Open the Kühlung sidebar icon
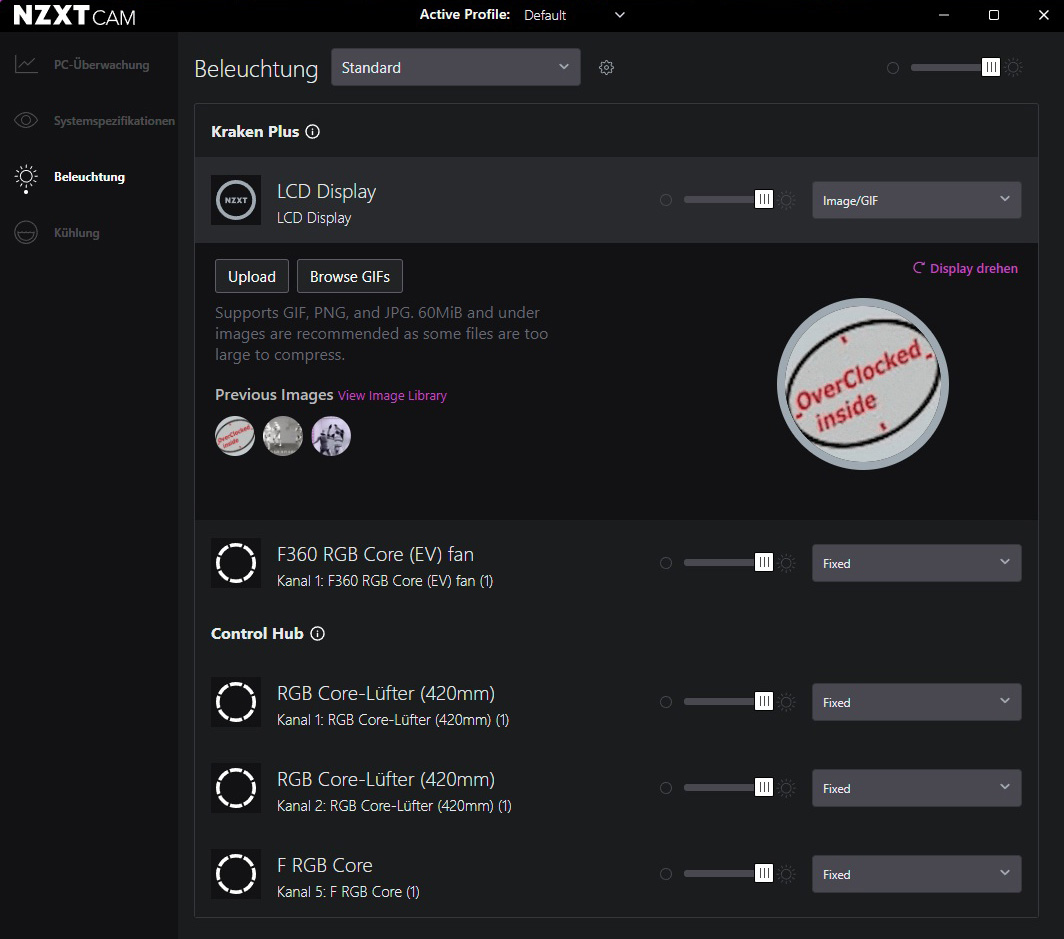This screenshot has width=1064, height=939. pyautogui.click(x=26, y=233)
